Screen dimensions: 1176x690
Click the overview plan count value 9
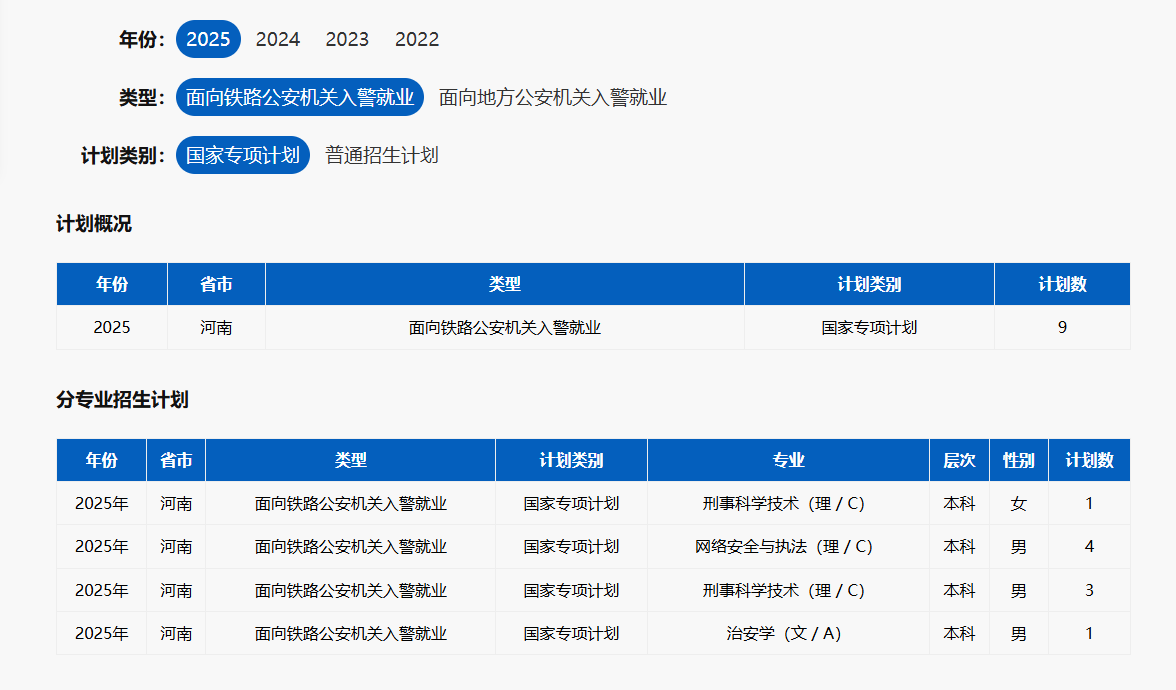pos(1062,327)
